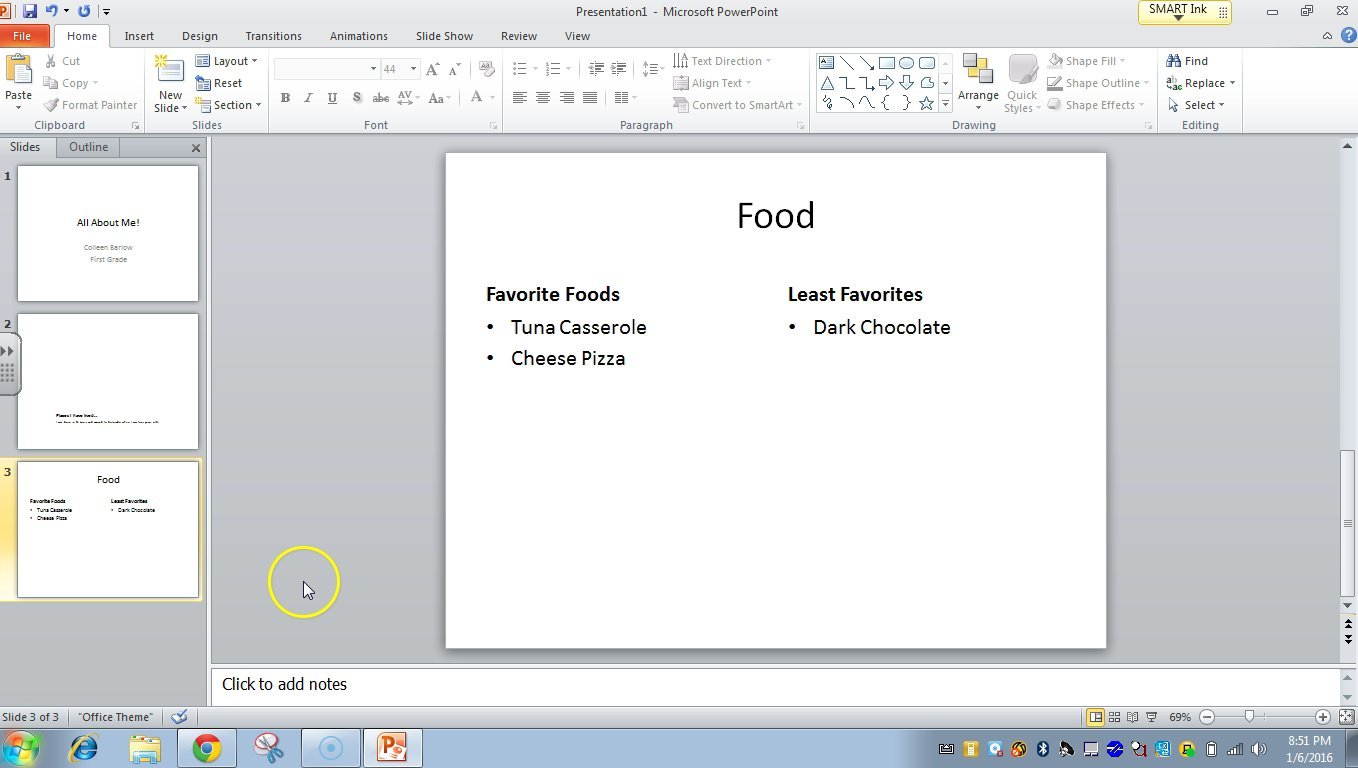The image size is (1358, 768).
Task: Toggle bold formatting
Action: pyautogui.click(x=285, y=98)
